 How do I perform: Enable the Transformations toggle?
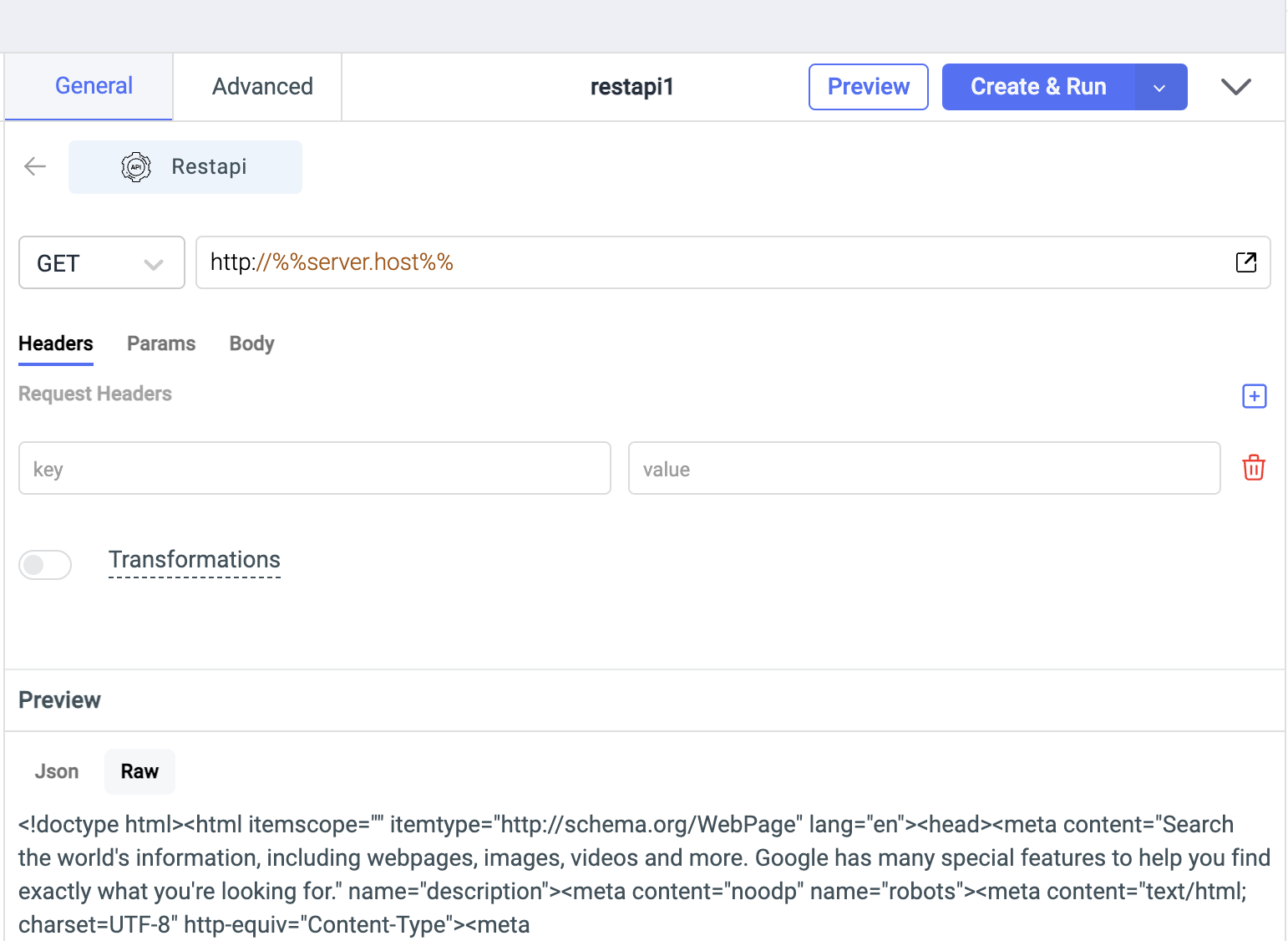tap(45, 565)
